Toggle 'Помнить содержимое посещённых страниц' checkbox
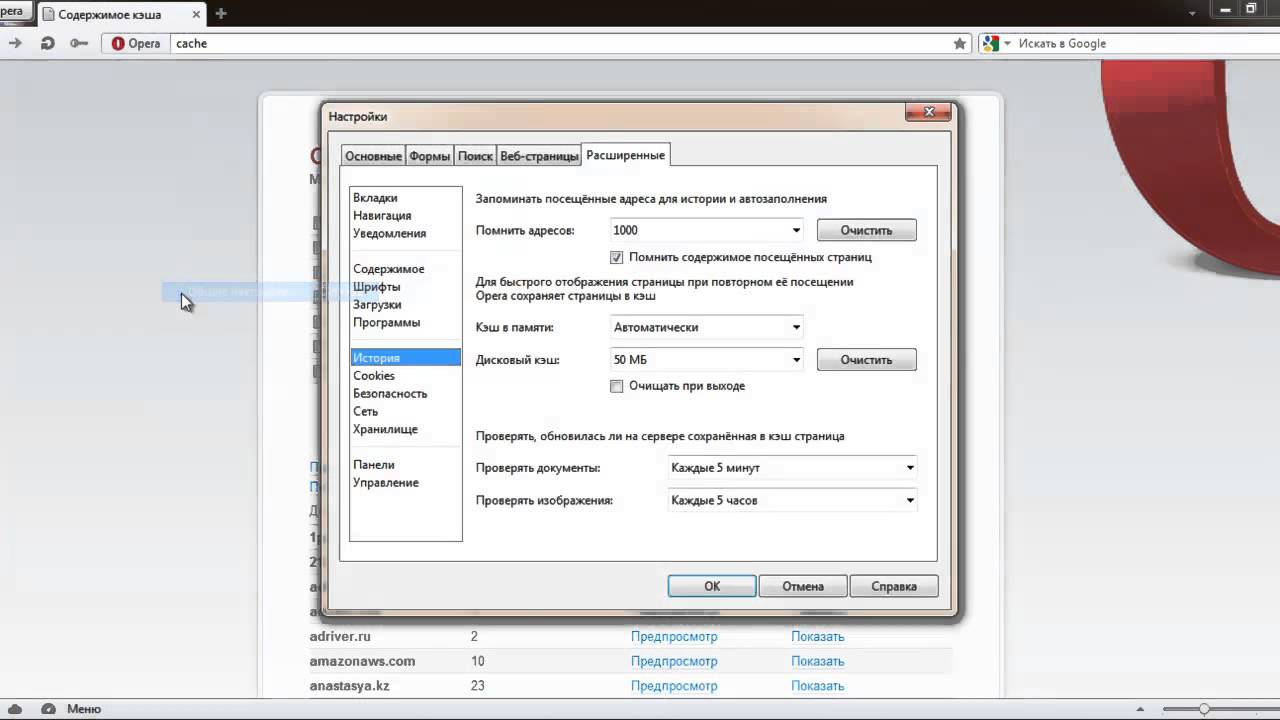Image resolution: width=1280 pixels, height=720 pixels. pyautogui.click(x=617, y=257)
